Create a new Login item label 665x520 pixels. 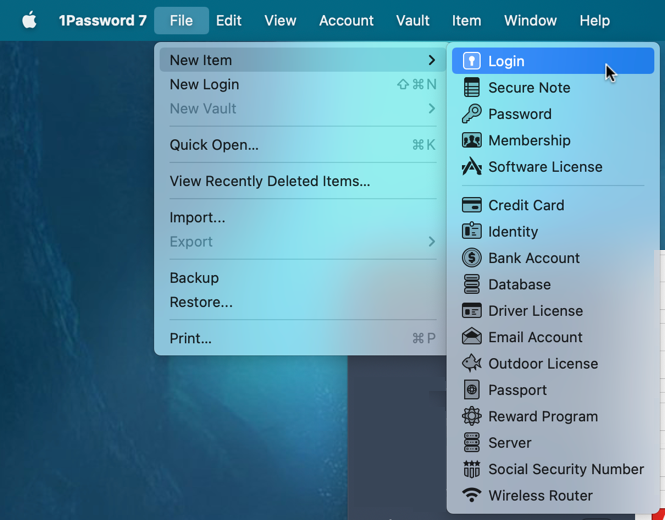click(506, 62)
